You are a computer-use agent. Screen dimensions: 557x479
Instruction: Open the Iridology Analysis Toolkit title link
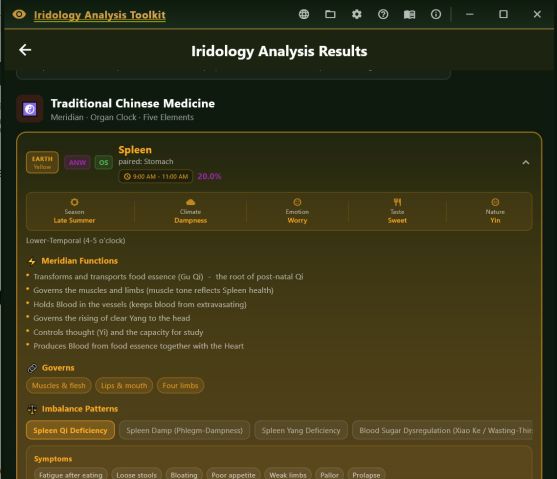[x=99, y=15]
